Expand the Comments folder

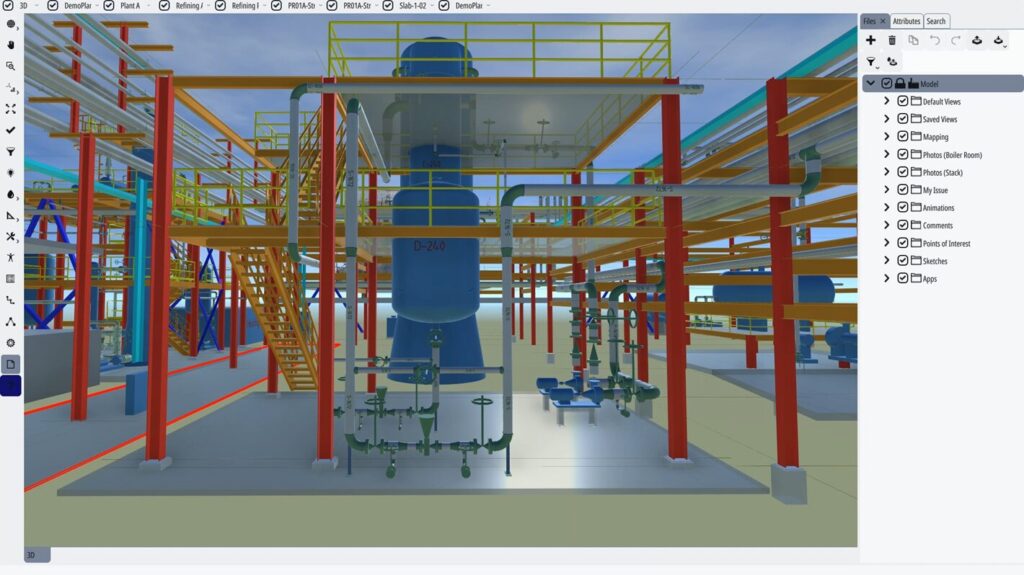[887, 225]
